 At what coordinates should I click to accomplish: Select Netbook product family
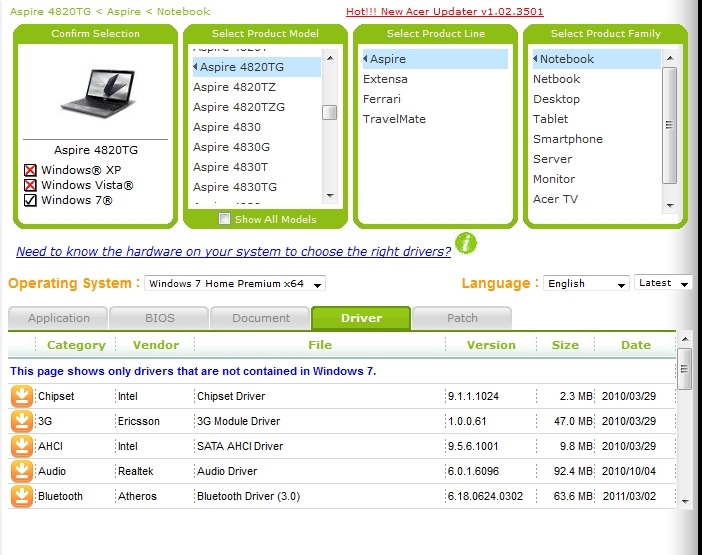tap(556, 79)
